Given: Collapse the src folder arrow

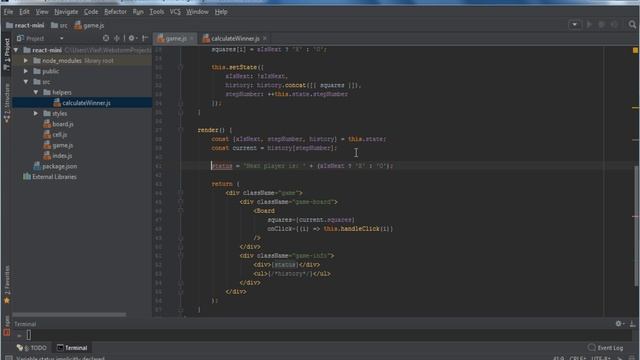Looking at the screenshot, I should point(26,82).
